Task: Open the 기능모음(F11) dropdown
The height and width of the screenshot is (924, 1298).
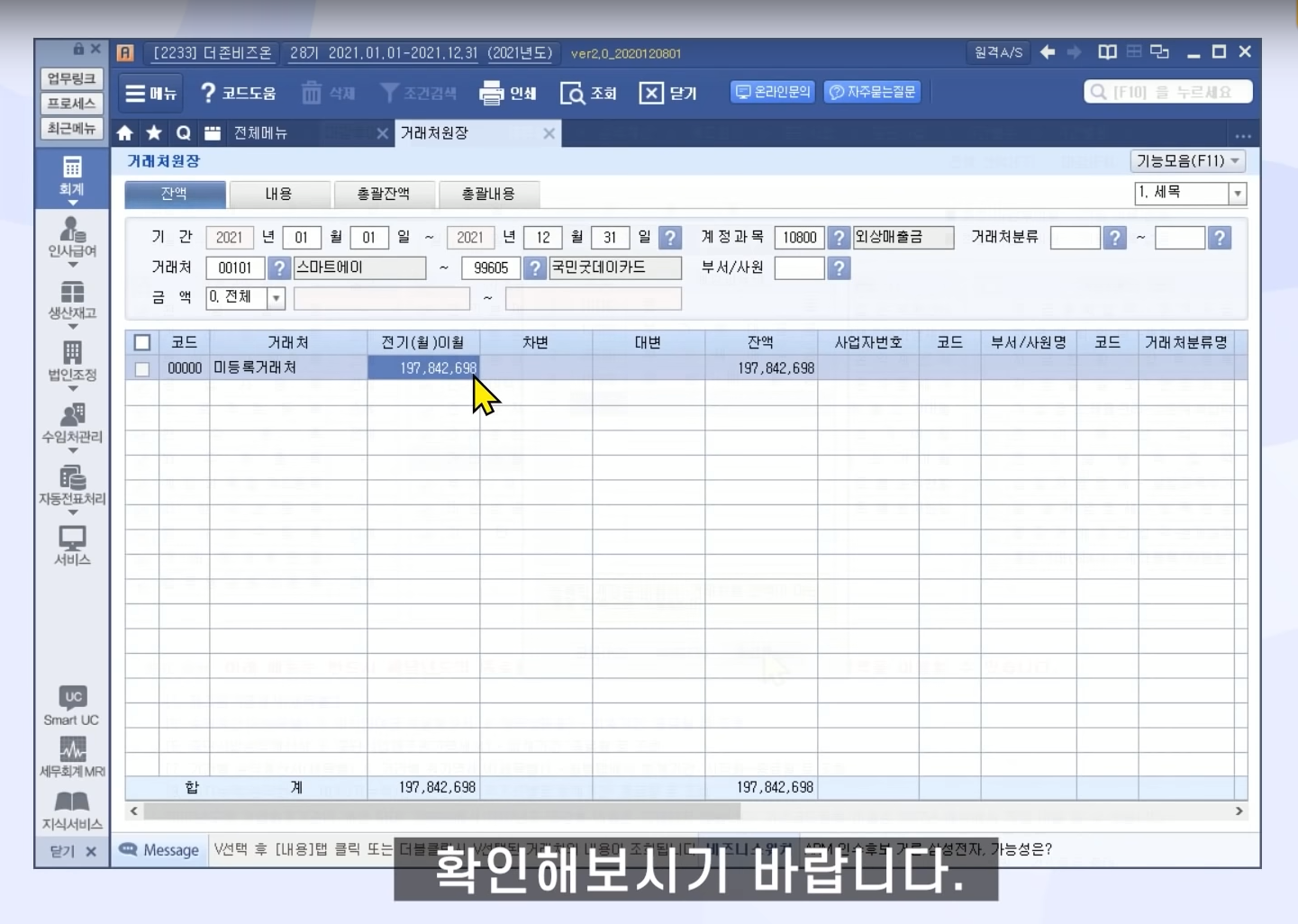Action: coord(1188,161)
